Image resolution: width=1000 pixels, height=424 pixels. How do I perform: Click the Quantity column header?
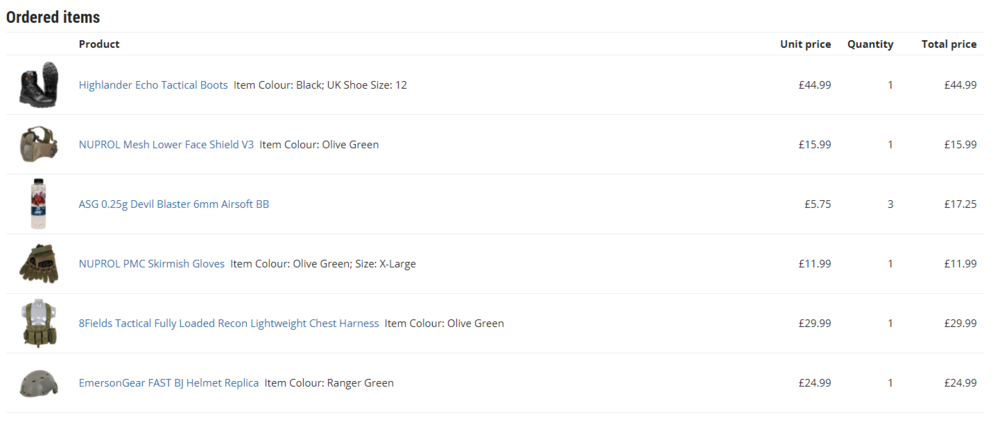870,44
